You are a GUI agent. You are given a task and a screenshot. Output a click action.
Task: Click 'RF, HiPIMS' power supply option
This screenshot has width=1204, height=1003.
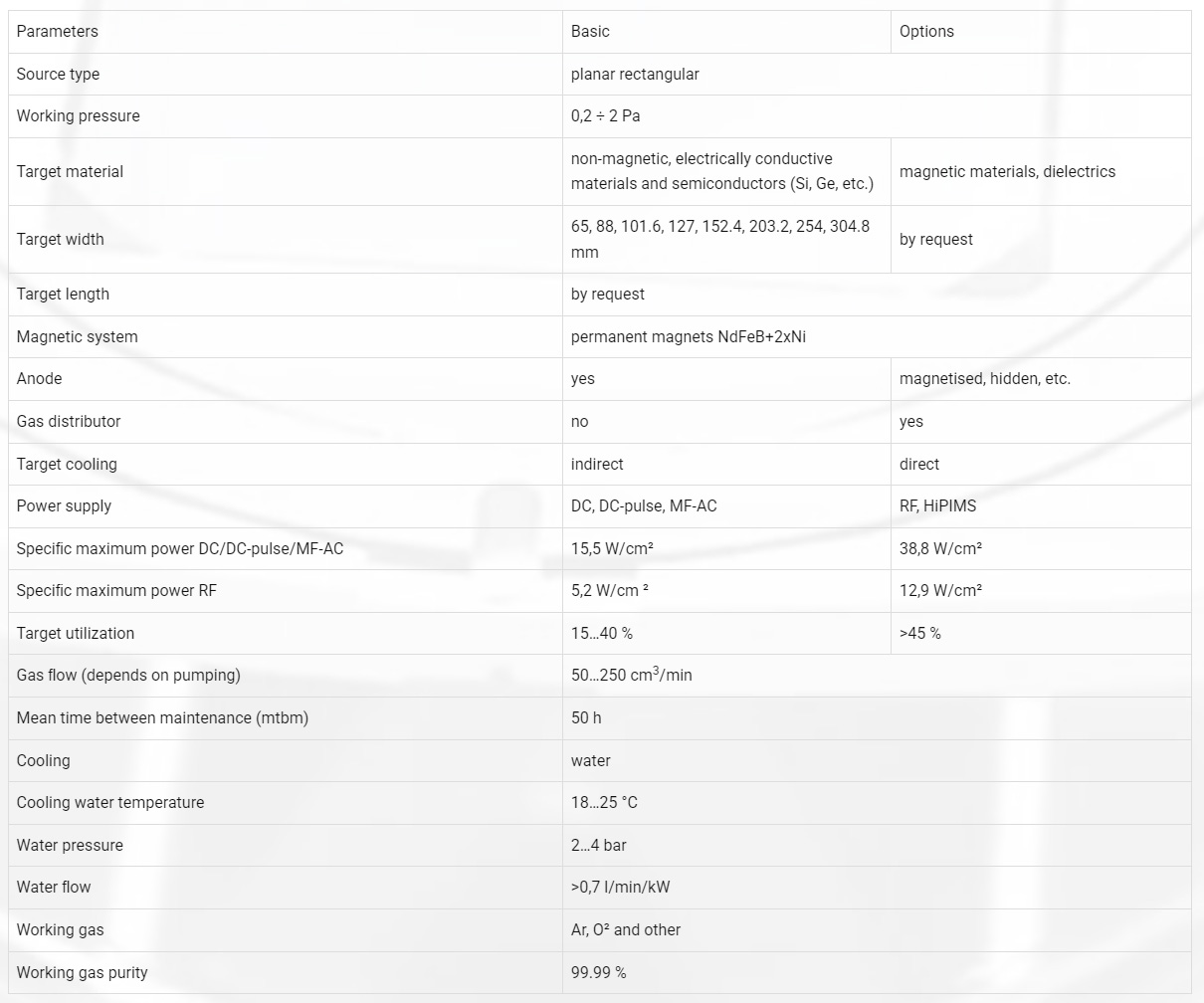pos(937,505)
